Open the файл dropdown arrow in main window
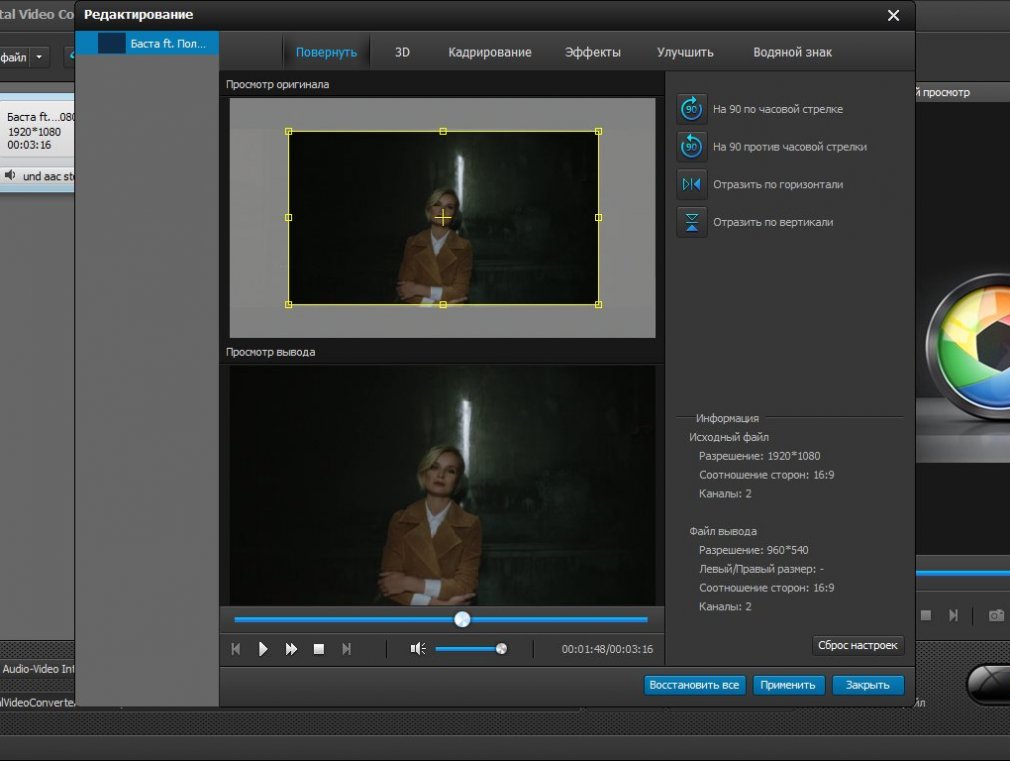The image size is (1010, 761). click(x=39, y=57)
